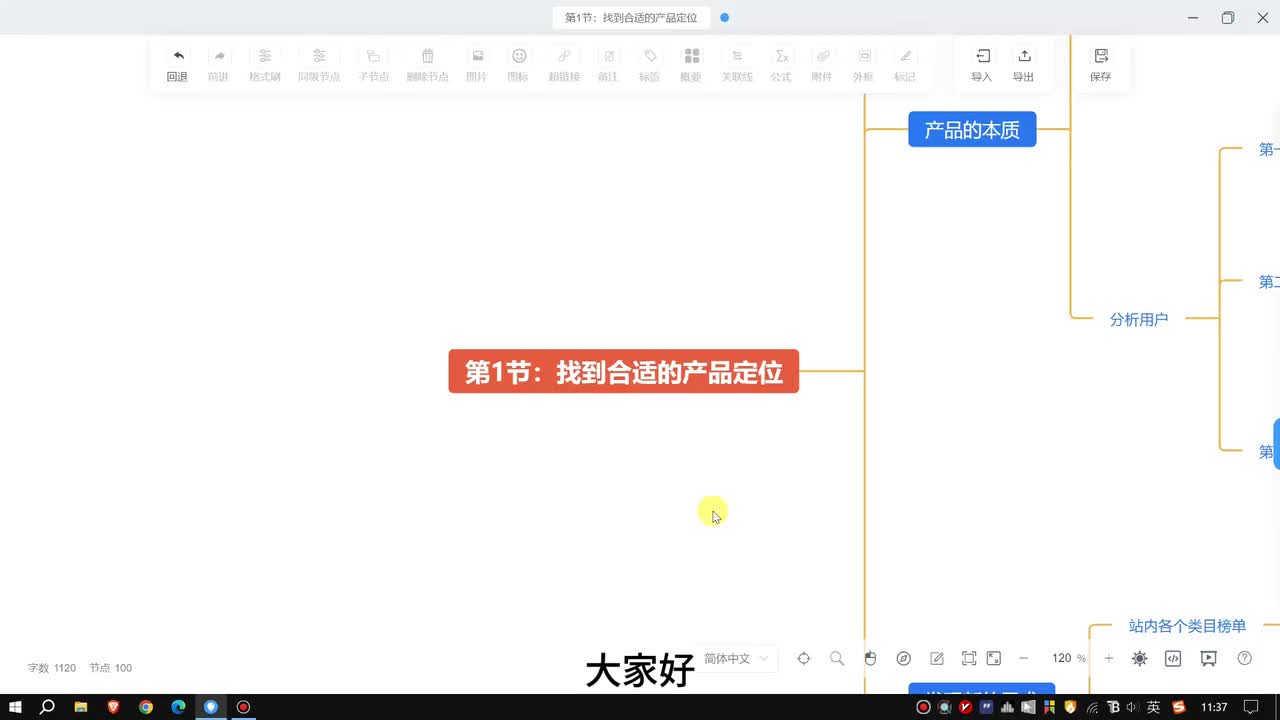Image resolution: width=1280 pixels, height=720 pixels.
Task: Click the screen recorder taskbar icon
Action: click(x=243, y=707)
